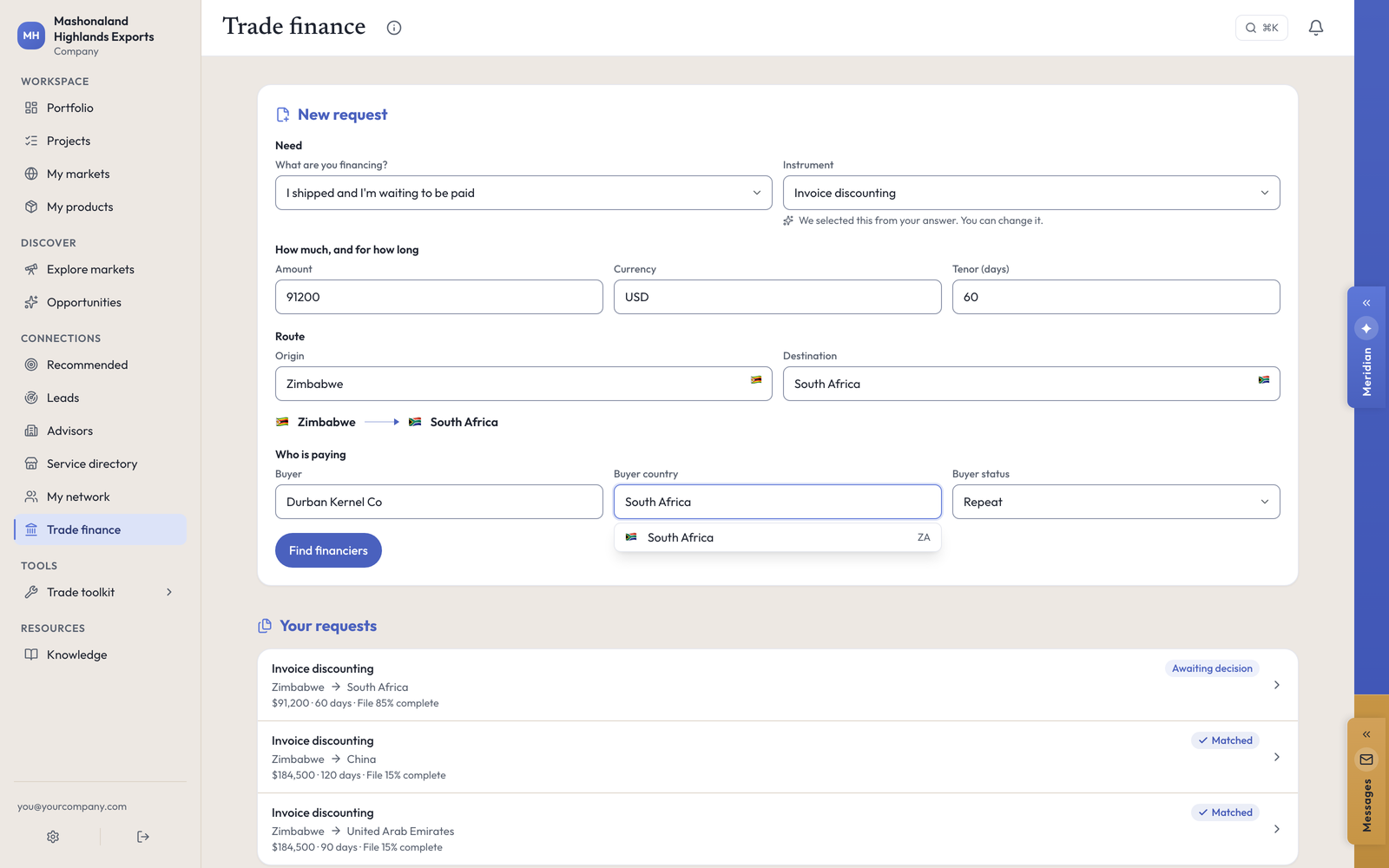Click the log out icon
This screenshot has width=1389, height=868.
143,837
